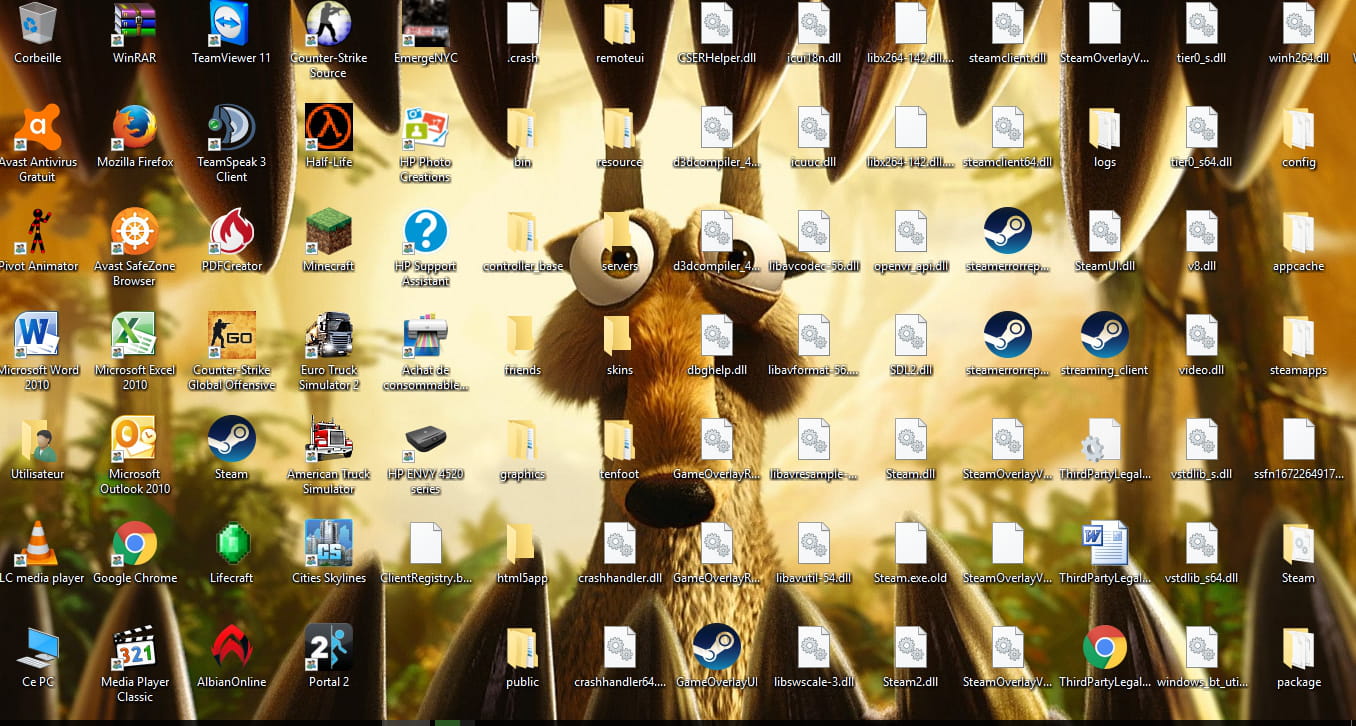This screenshot has width=1356, height=726.
Task: Select the Mozilla Firefox shortcut
Action: pyautogui.click(x=135, y=127)
